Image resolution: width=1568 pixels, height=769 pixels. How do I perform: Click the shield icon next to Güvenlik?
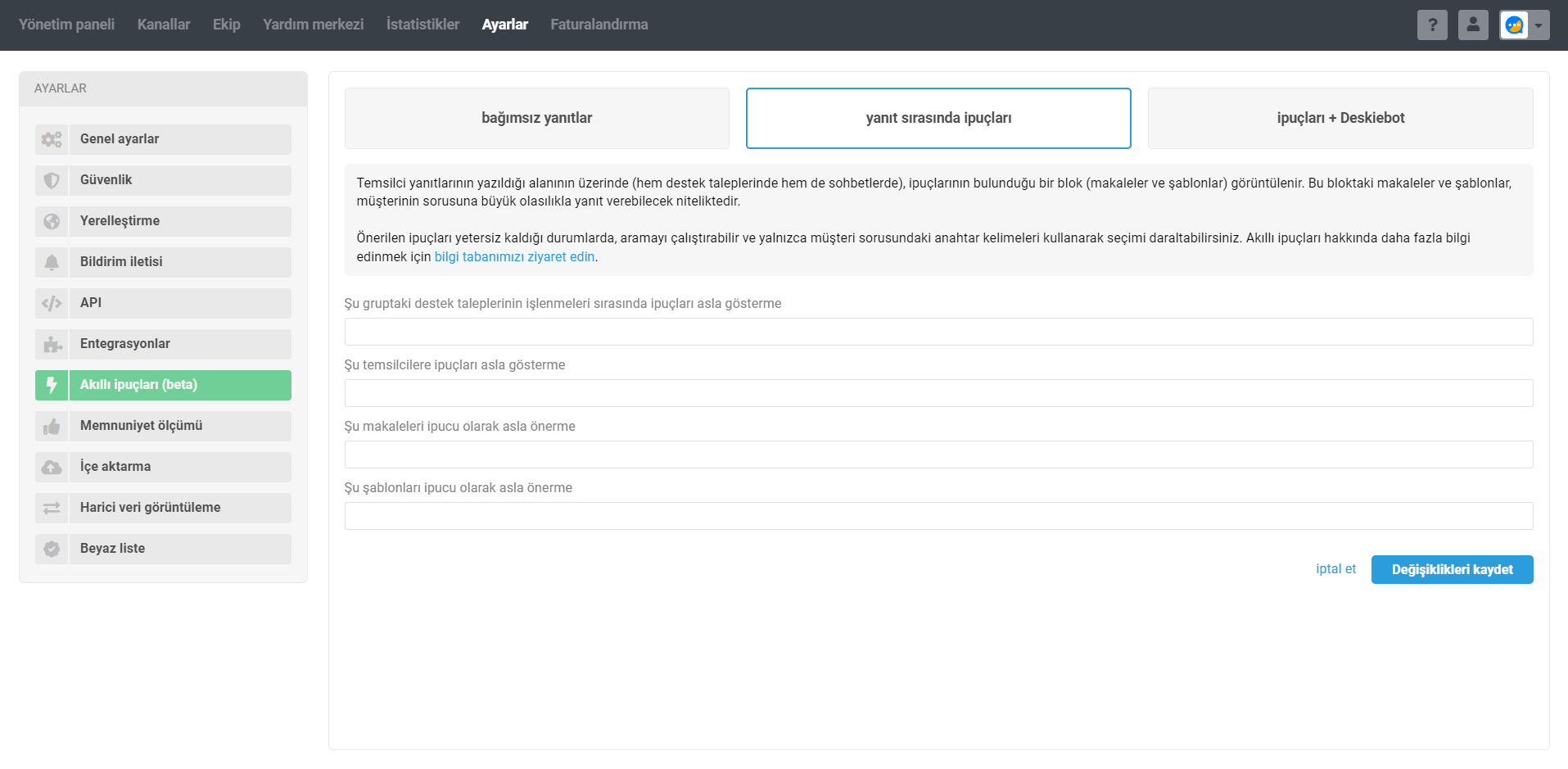point(52,180)
